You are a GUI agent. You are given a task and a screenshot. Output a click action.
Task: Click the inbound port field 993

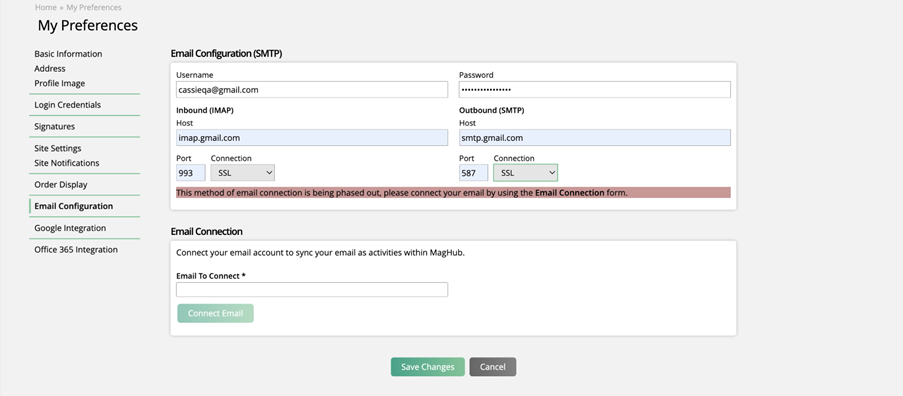tap(191, 173)
